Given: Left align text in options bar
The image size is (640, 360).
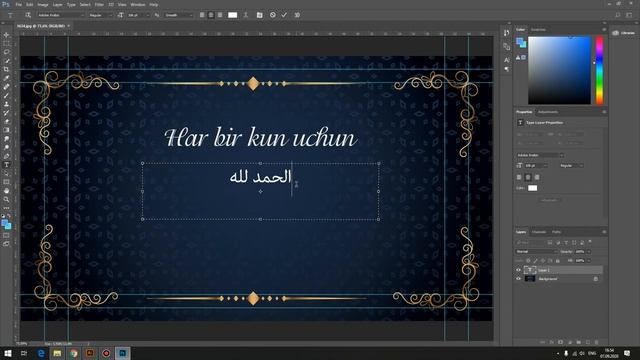Looking at the screenshot, I should click(x=202, y=15).
